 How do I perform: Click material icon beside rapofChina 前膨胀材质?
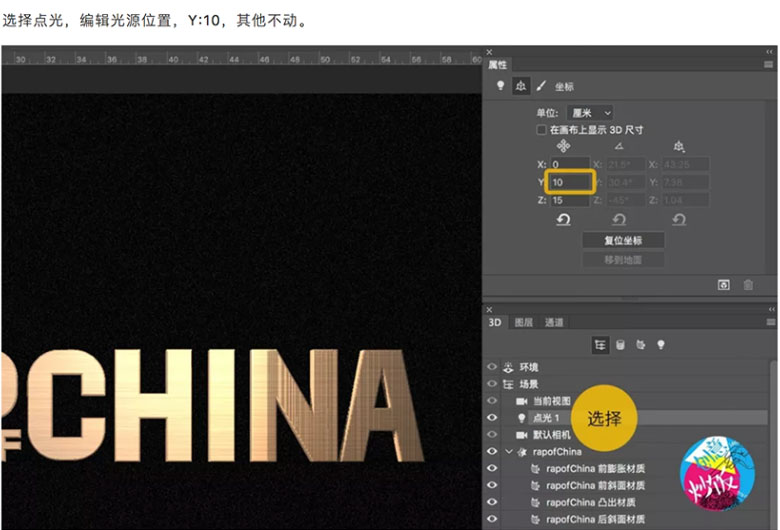click(535, 469)
